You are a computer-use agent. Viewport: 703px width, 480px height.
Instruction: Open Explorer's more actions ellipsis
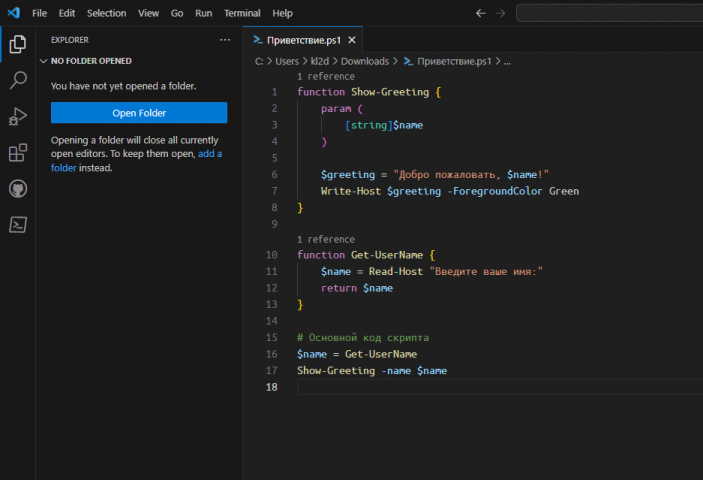(x=224, y=40)
